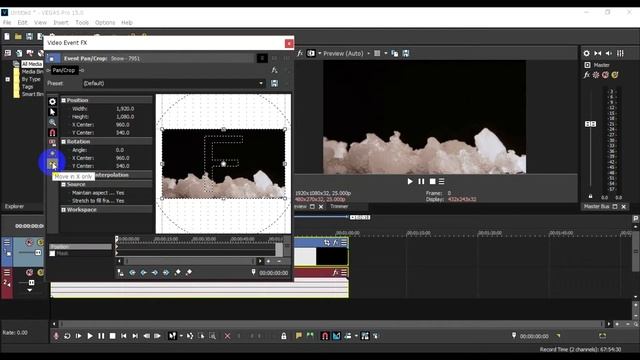Click the Position Height value 1,080.0
The width and height of the screenshot is (640, 360).
(x=125, y=117)
